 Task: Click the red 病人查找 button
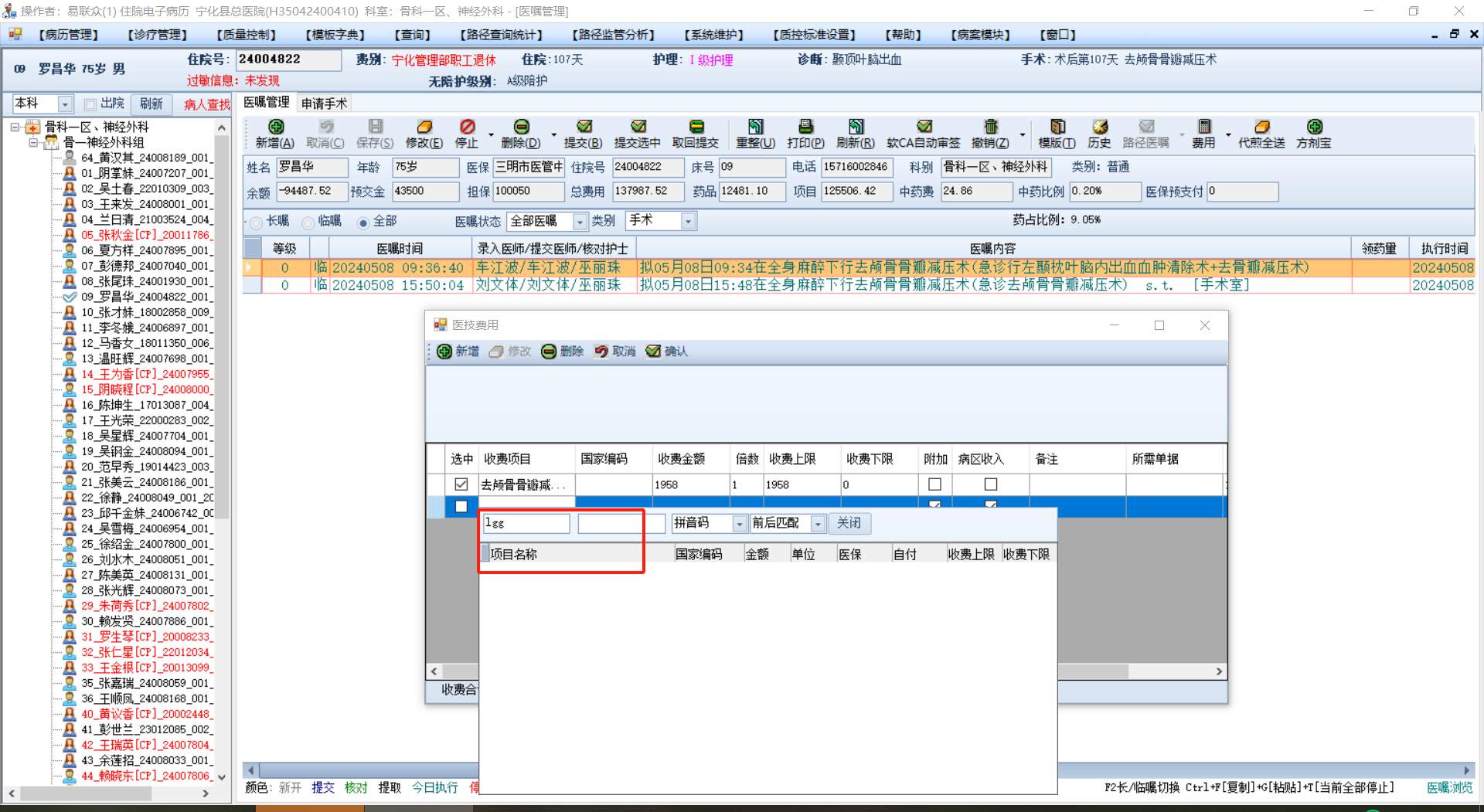point(206,104)
